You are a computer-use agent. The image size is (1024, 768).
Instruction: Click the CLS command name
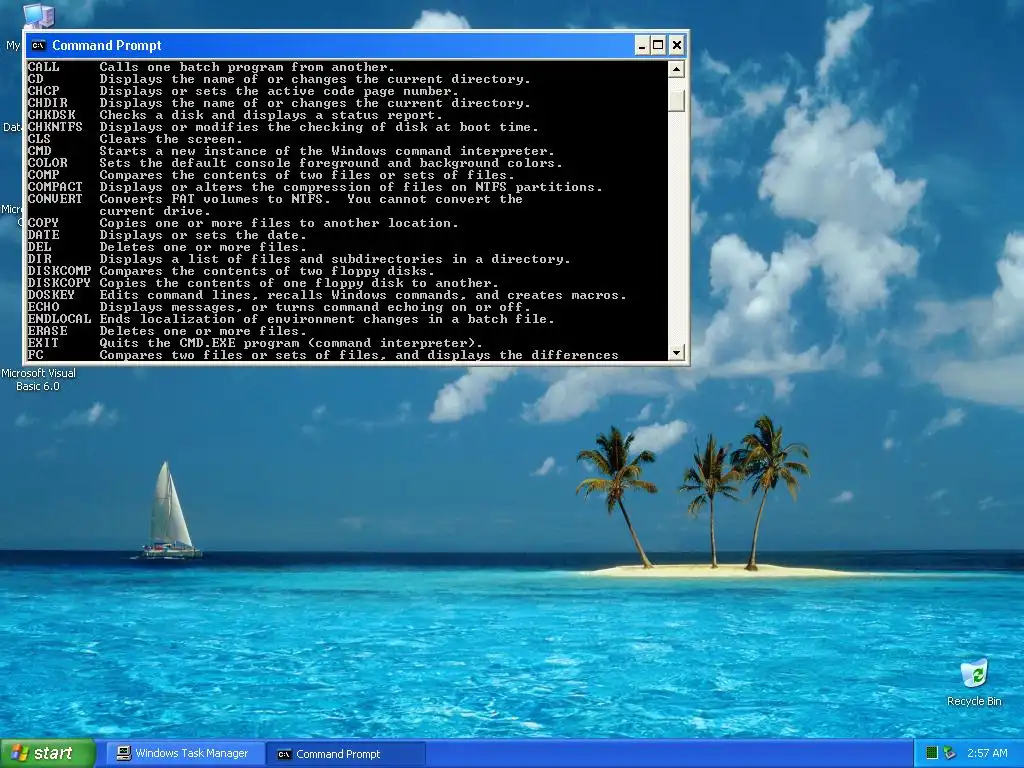39,139
